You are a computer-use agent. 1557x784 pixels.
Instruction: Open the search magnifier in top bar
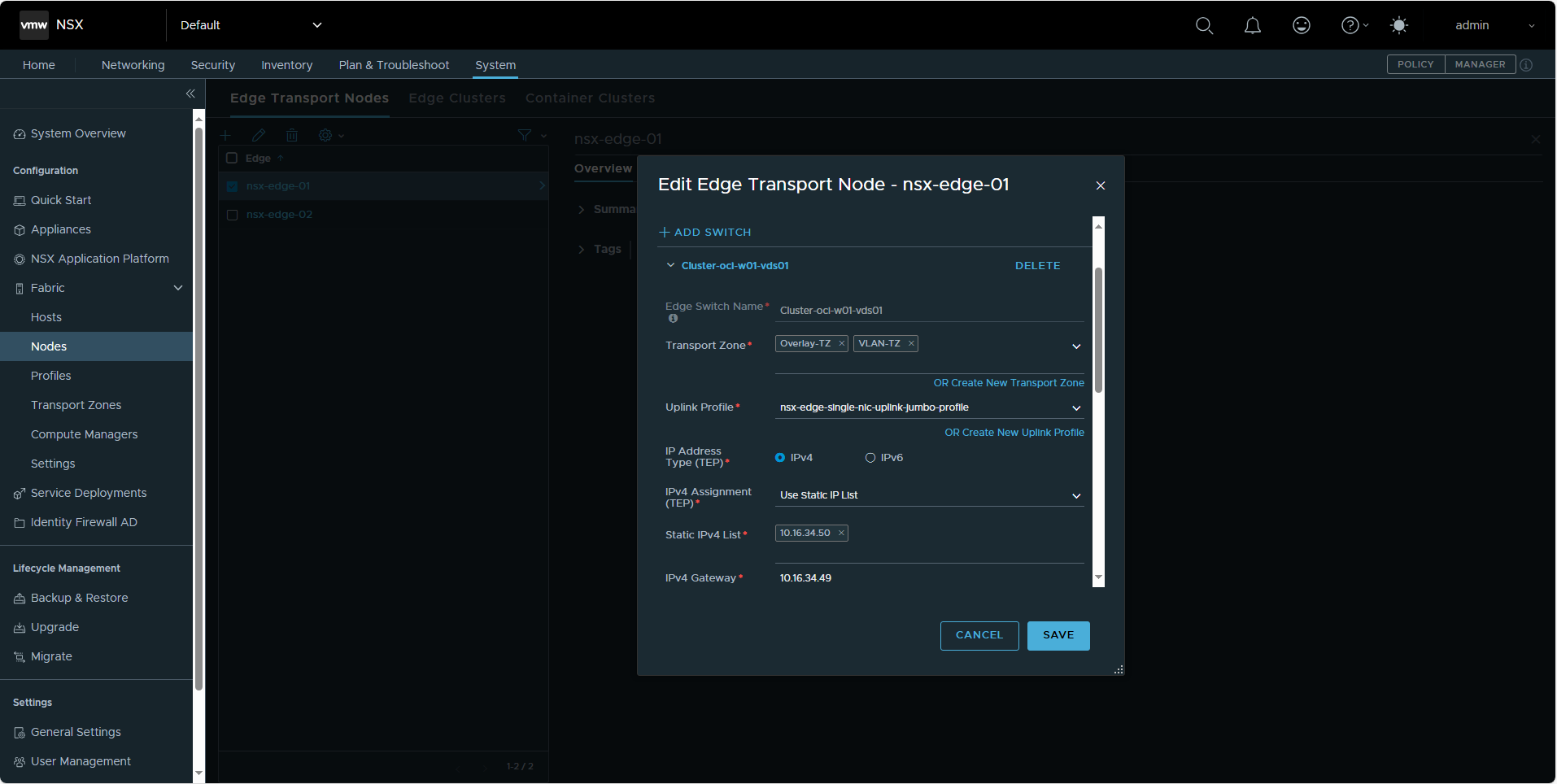coord(1205,25)
